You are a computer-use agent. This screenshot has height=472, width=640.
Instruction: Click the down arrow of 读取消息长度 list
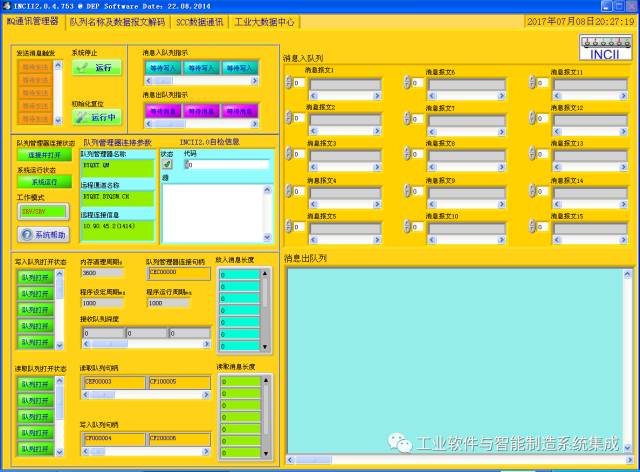point(266,454)
